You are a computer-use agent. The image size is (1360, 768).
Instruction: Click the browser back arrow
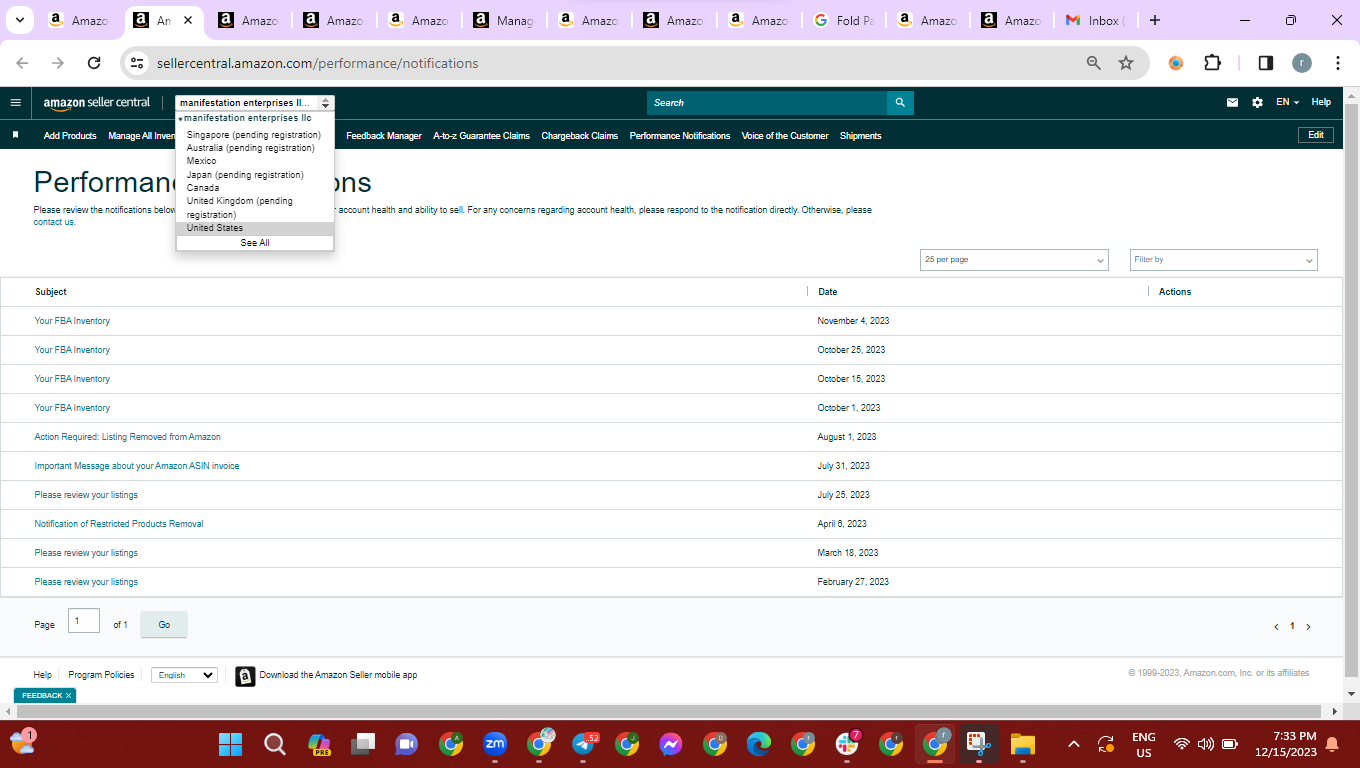click(x=22, y=63)
